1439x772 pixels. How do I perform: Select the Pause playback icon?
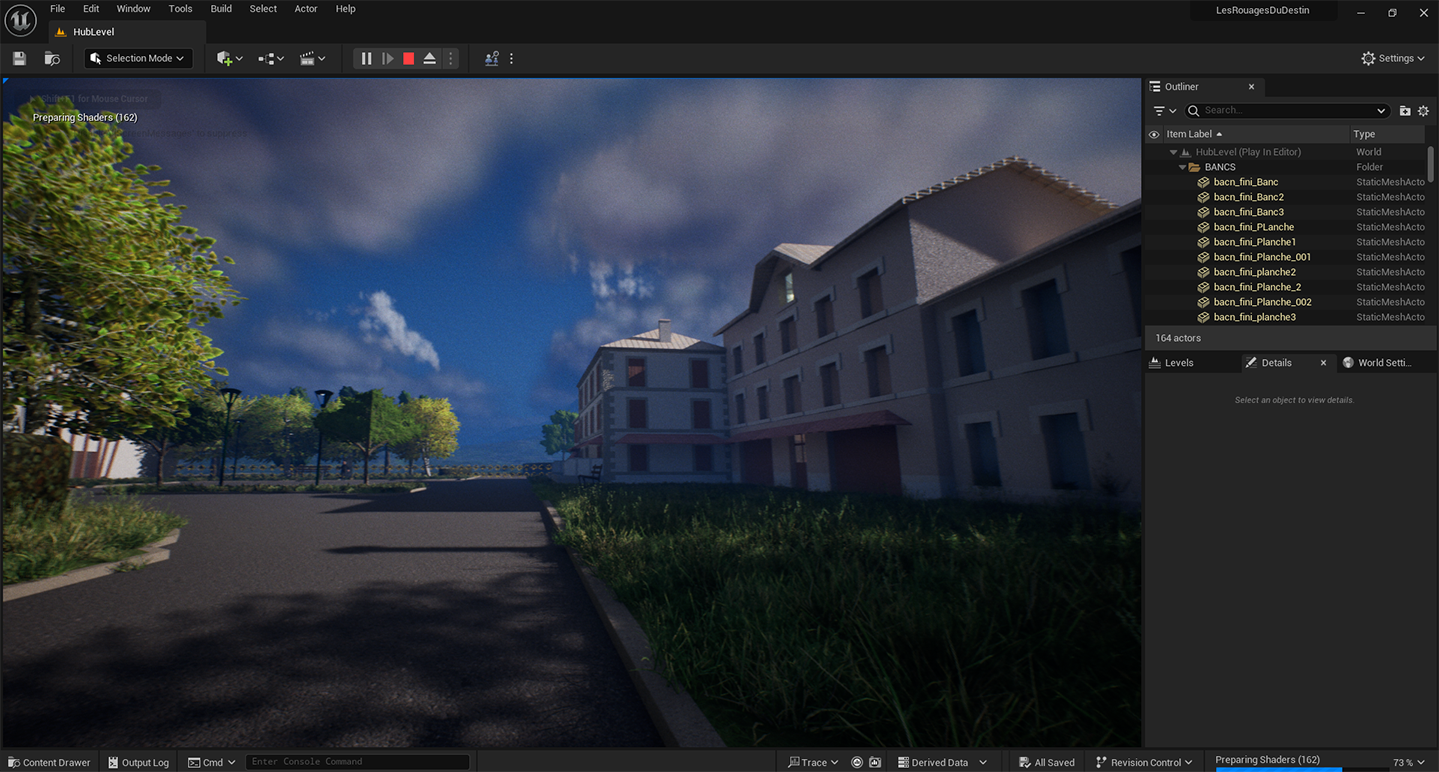coord(365,58)
